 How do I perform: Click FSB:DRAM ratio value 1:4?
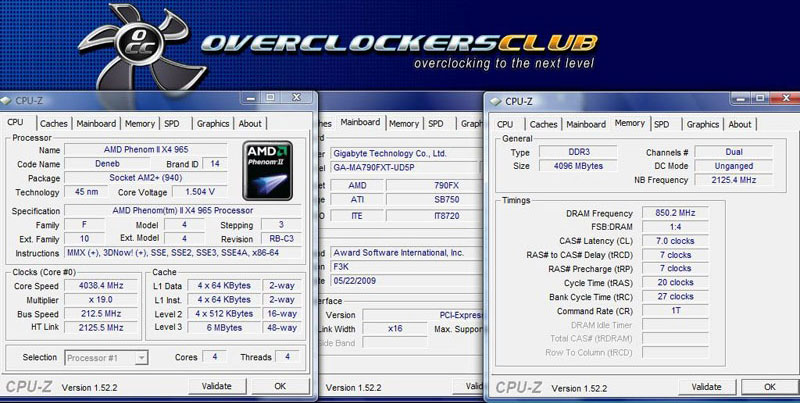click(x=676, y=226)
